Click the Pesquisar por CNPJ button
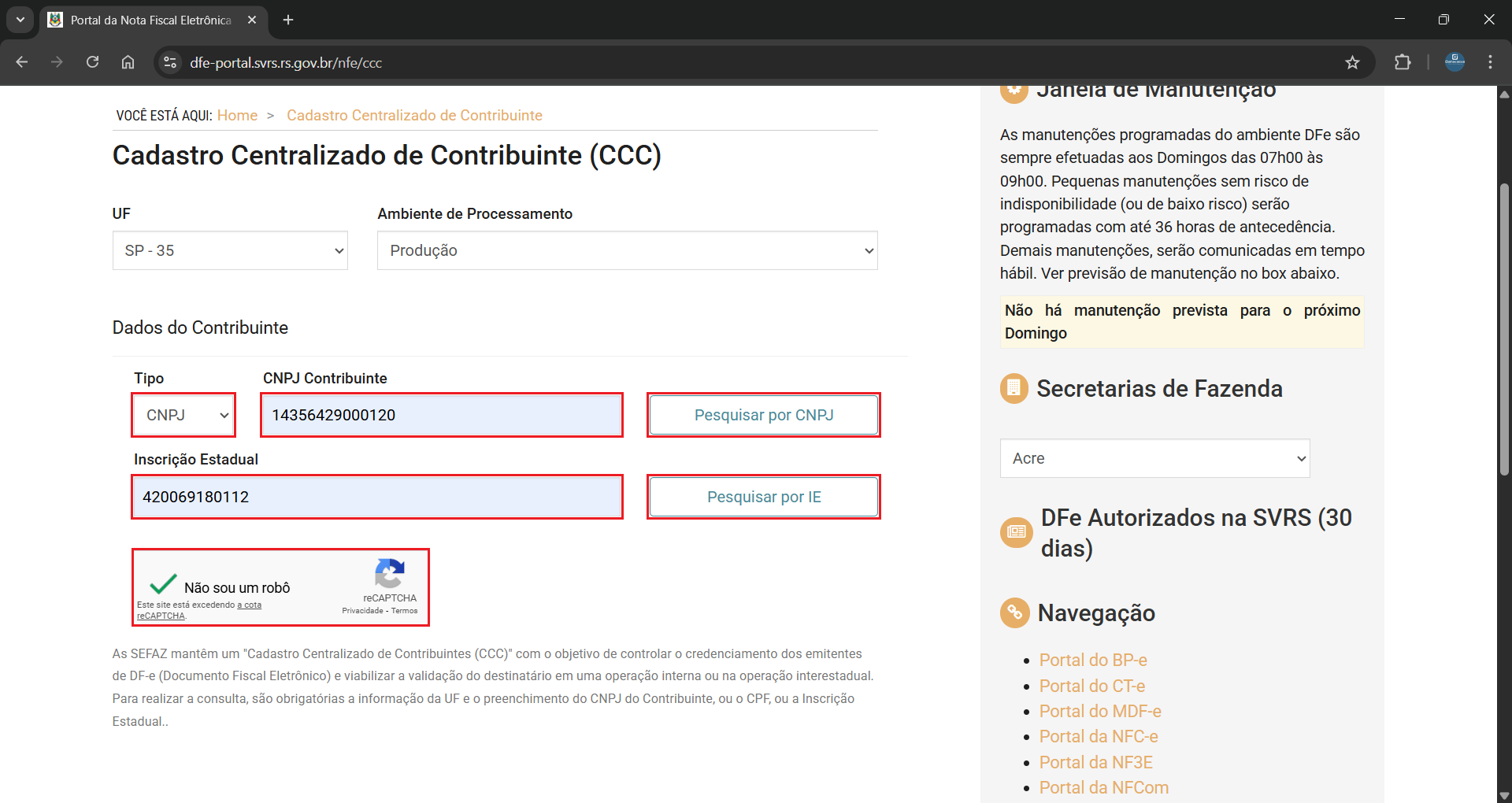1512x803 pixels. [x=763, y=415]
